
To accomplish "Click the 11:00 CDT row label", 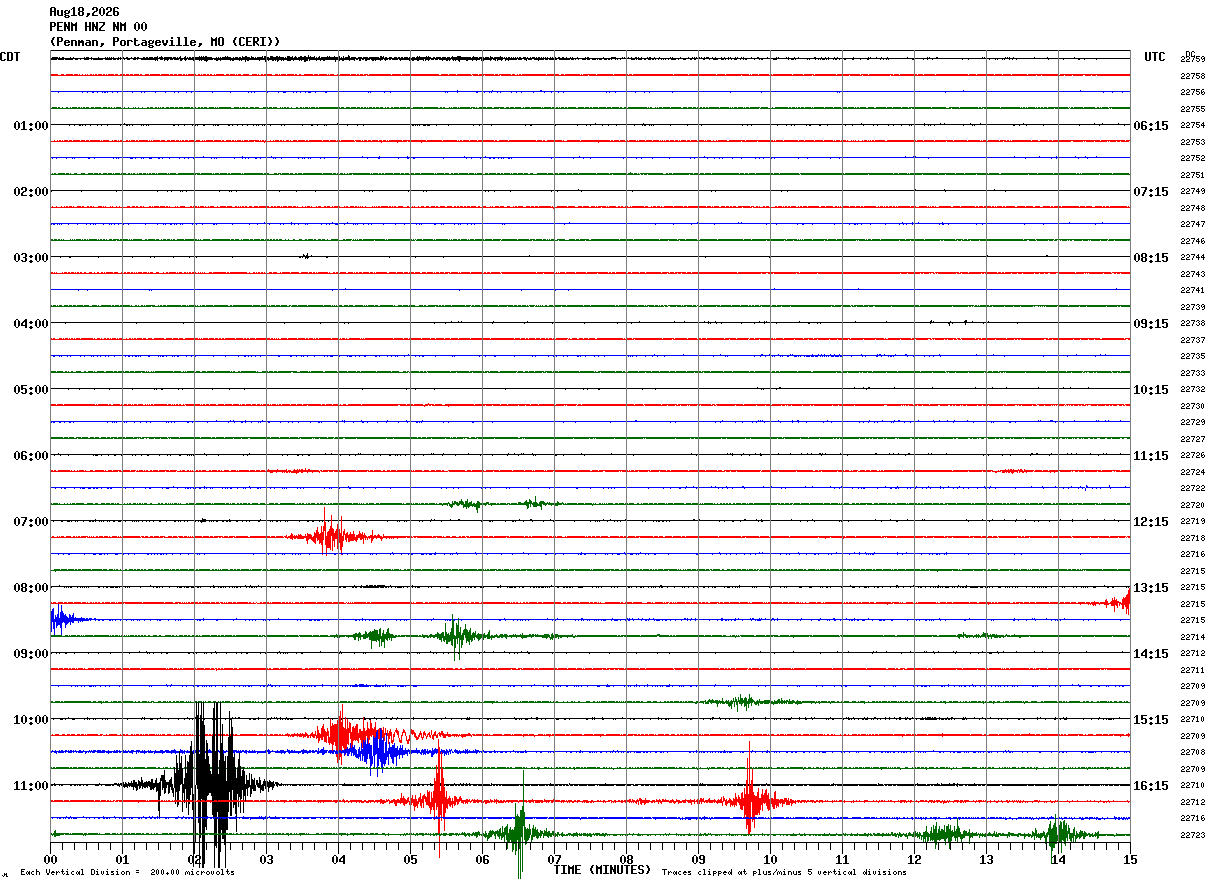I will click(x=31, y=786).
